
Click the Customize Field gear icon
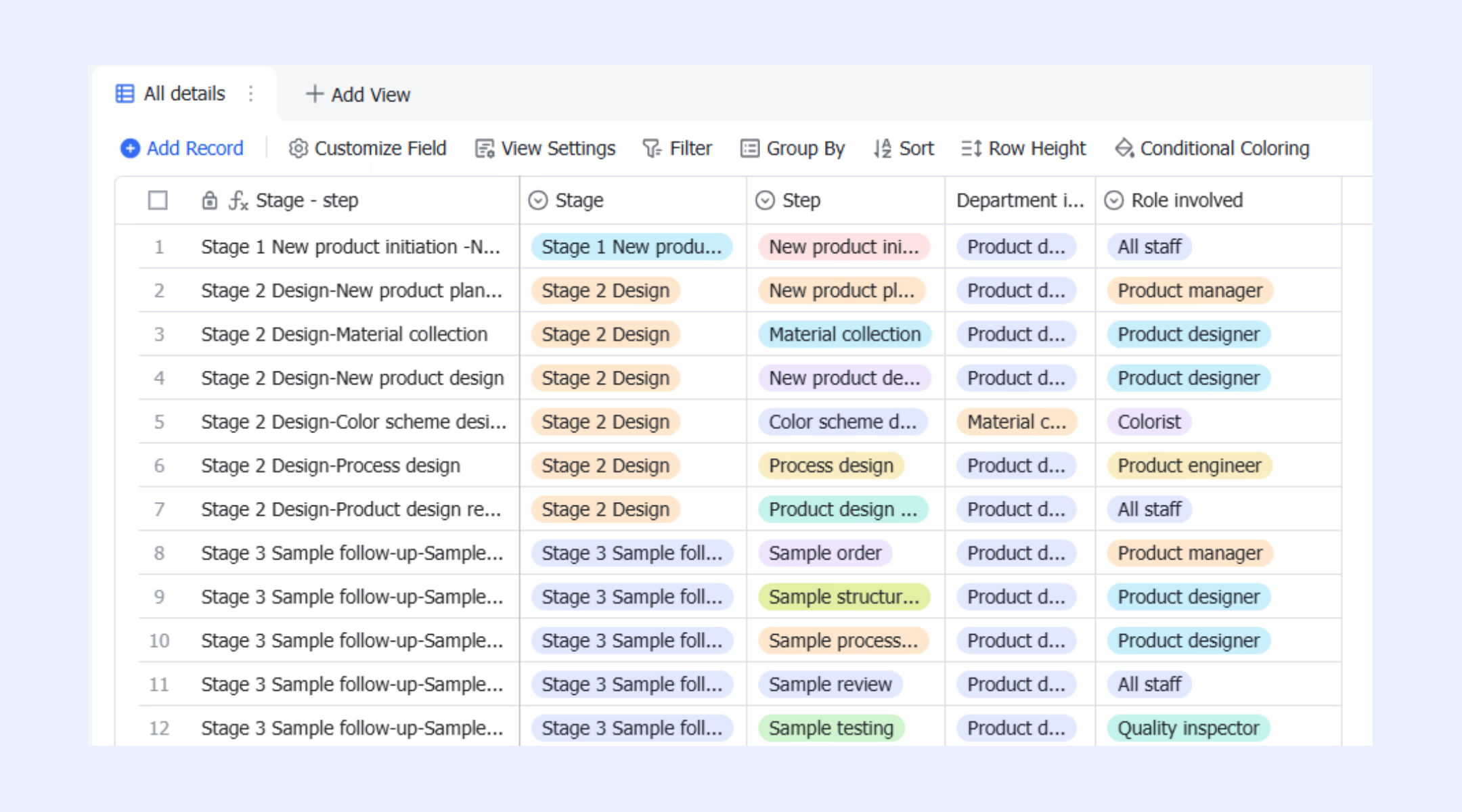point(298,148)
